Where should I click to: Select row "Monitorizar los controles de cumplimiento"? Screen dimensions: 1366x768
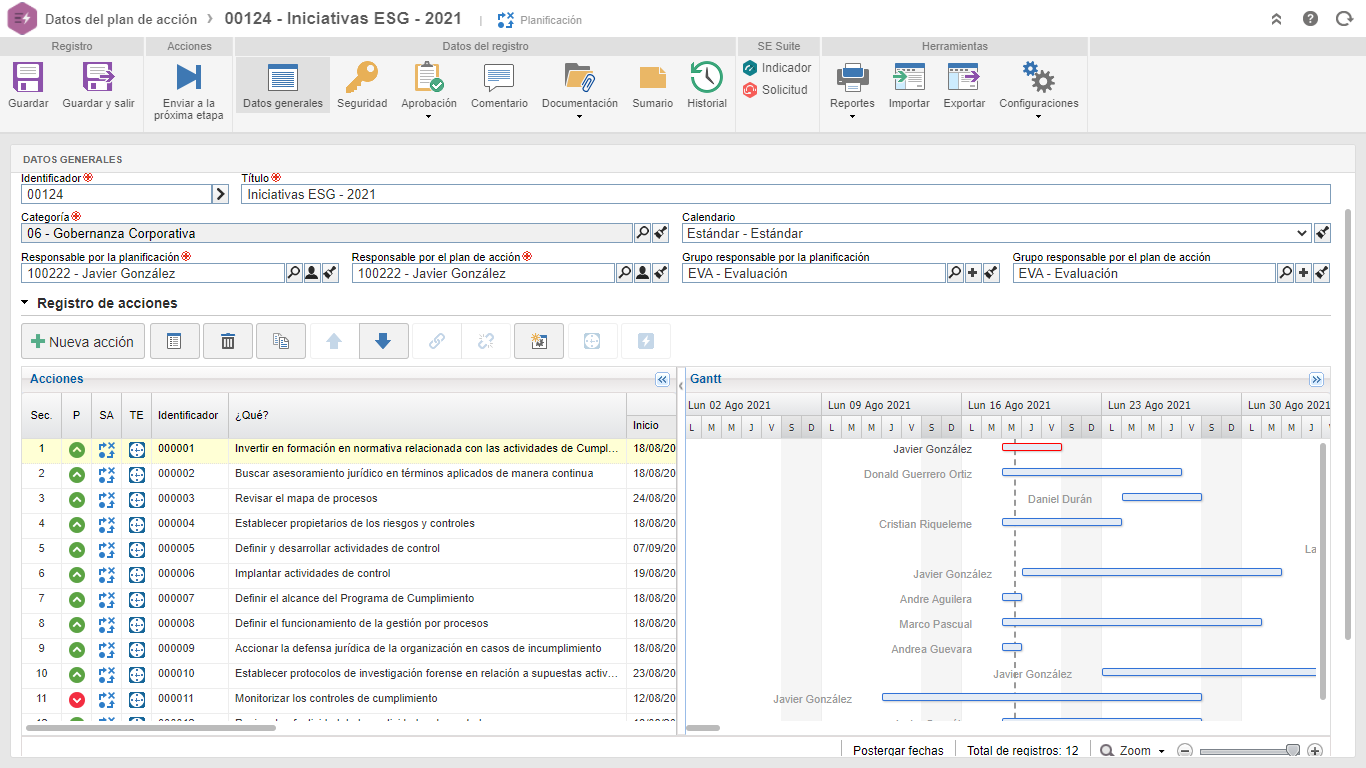[349, 699]
